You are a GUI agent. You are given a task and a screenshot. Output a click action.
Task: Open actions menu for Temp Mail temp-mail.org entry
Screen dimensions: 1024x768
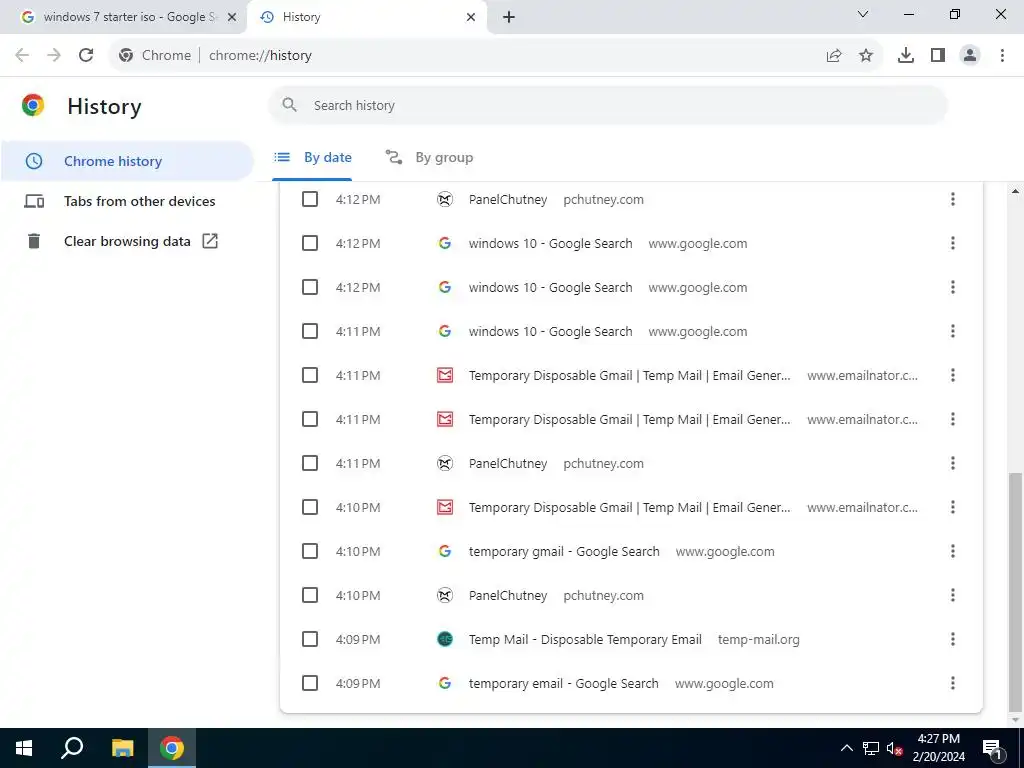pyautogui.click(x=953, y=639)
